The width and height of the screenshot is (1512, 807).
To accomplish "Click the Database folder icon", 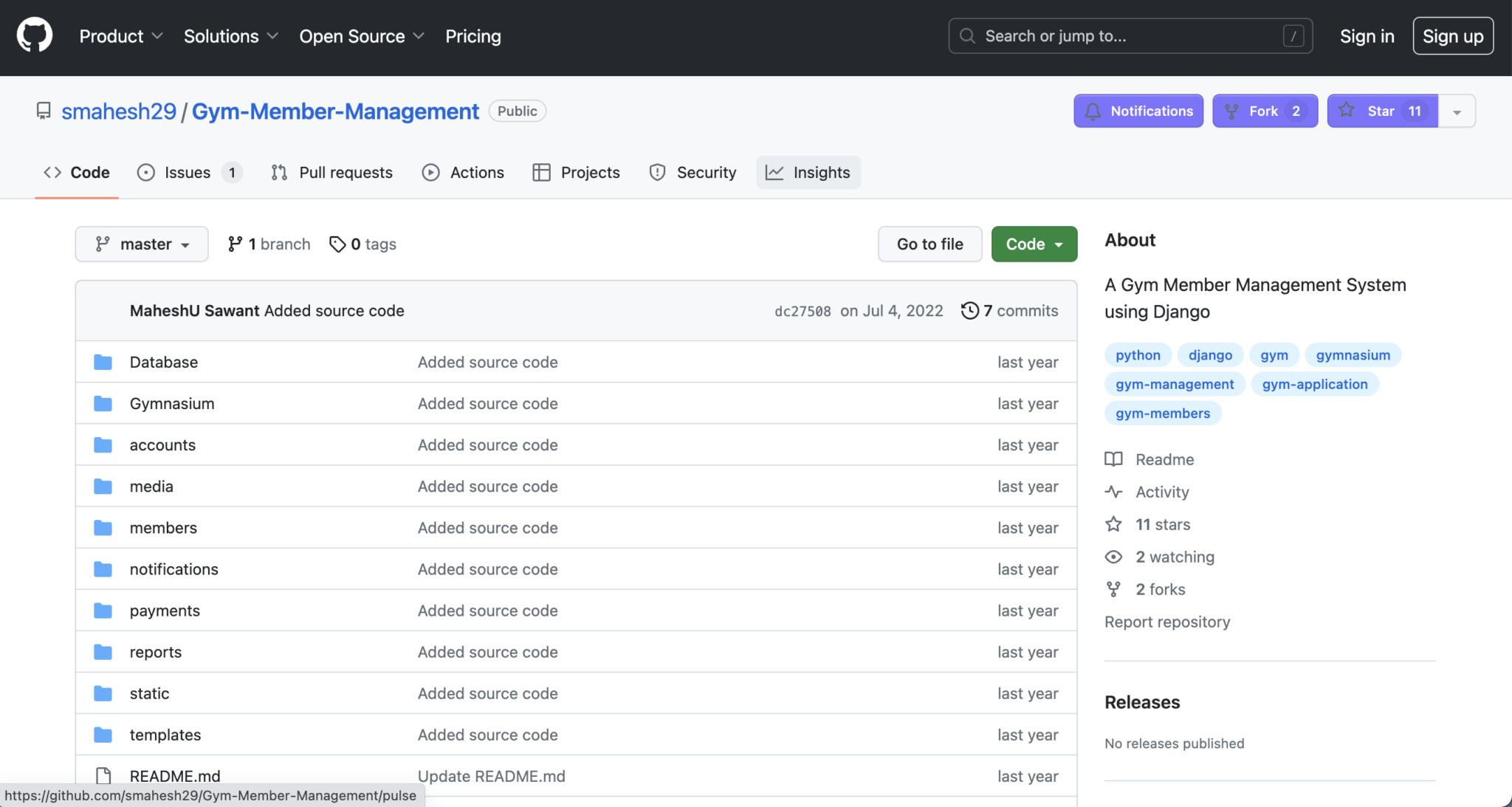I will tap(103, 362).
